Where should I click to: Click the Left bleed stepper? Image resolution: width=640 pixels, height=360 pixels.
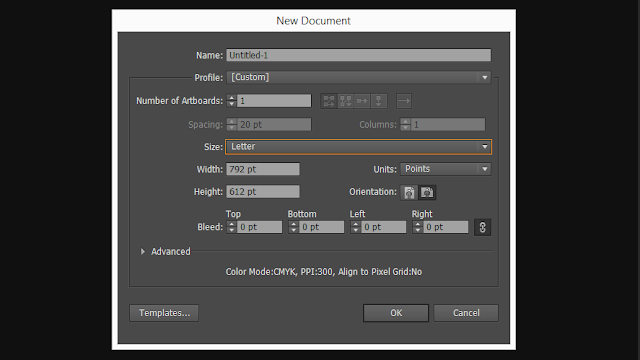[356, 227]
